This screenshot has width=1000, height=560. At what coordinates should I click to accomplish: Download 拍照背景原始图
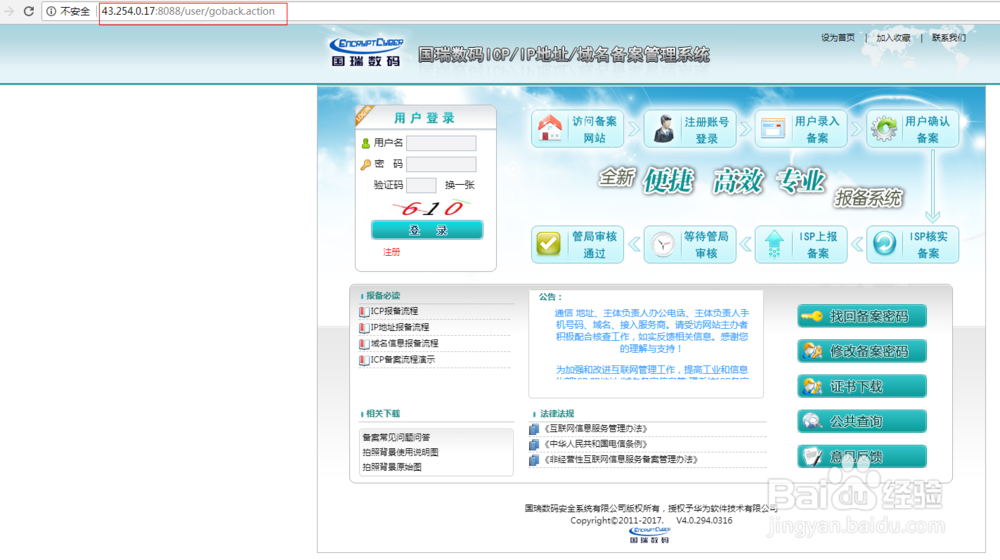tap(392, 467)
